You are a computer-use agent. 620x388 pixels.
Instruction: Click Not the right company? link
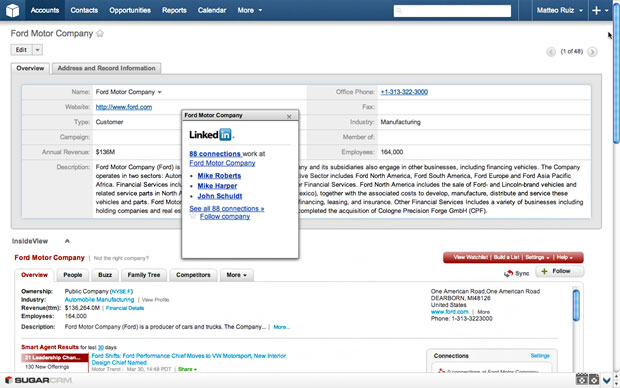pyautogui.click(x=121, y=258)
